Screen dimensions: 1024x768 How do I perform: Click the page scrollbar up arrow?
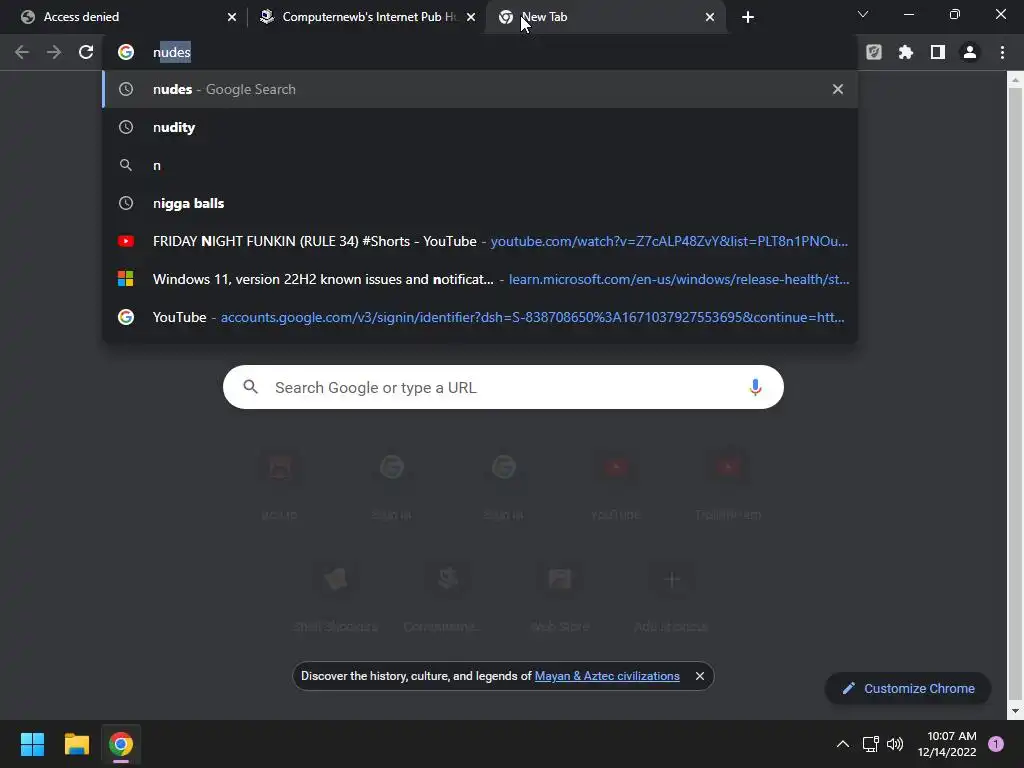click(1015, 80)
